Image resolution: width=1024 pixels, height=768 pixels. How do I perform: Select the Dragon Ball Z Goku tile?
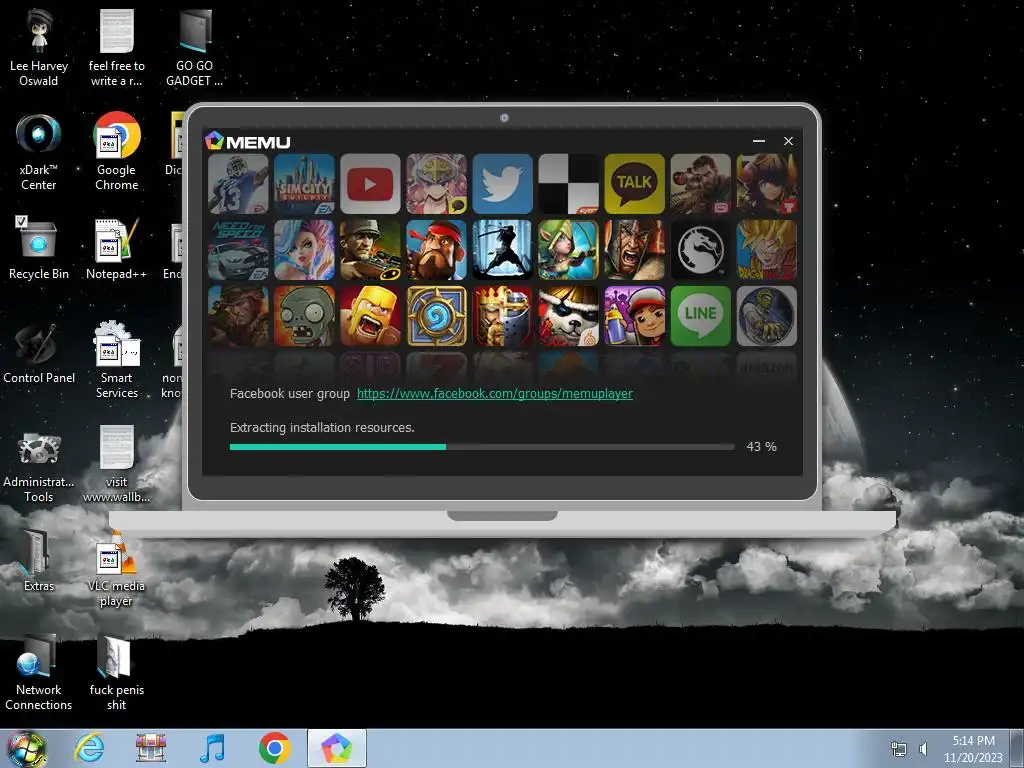[x=767, y=250]
